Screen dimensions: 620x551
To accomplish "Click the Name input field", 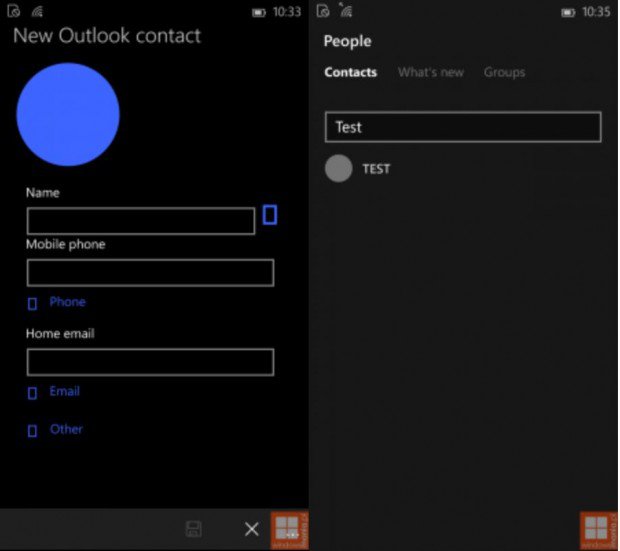I will click(x=141, y=221).
